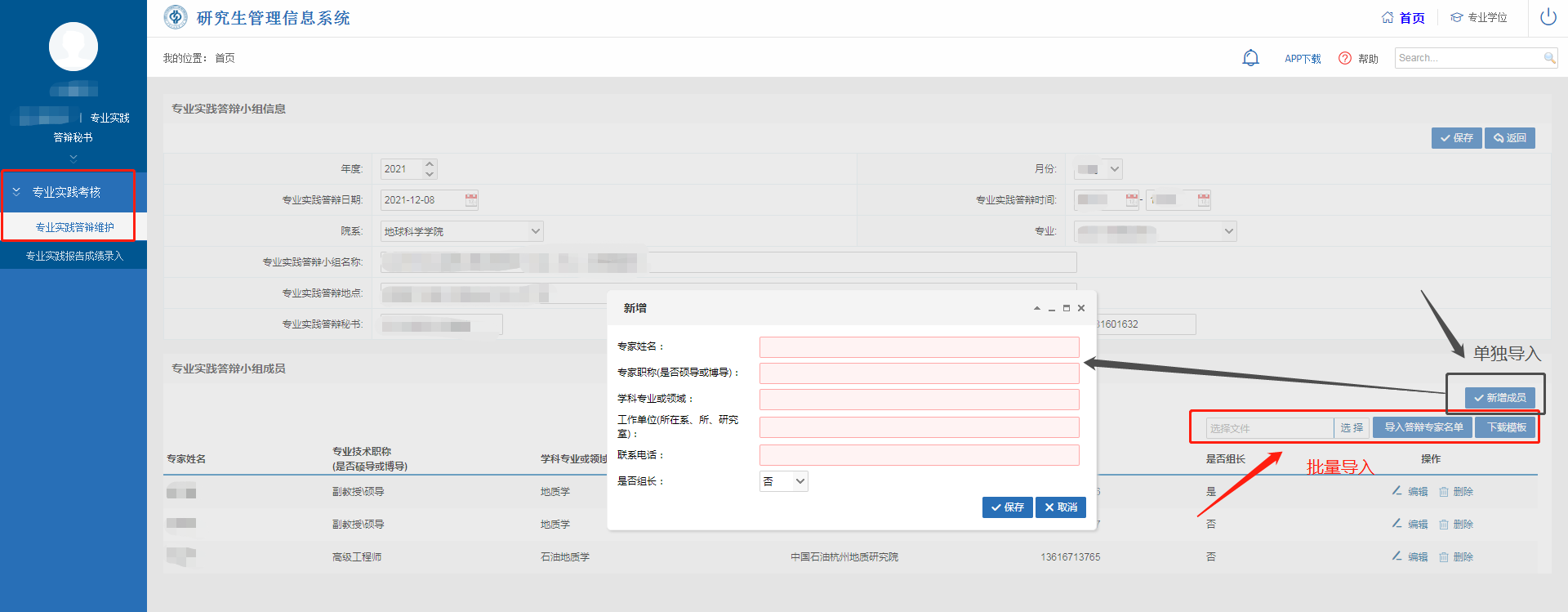Open 专业实践报告成绩录入 sidebar item
Screen dimensions: 1568x612
(74, 256)
